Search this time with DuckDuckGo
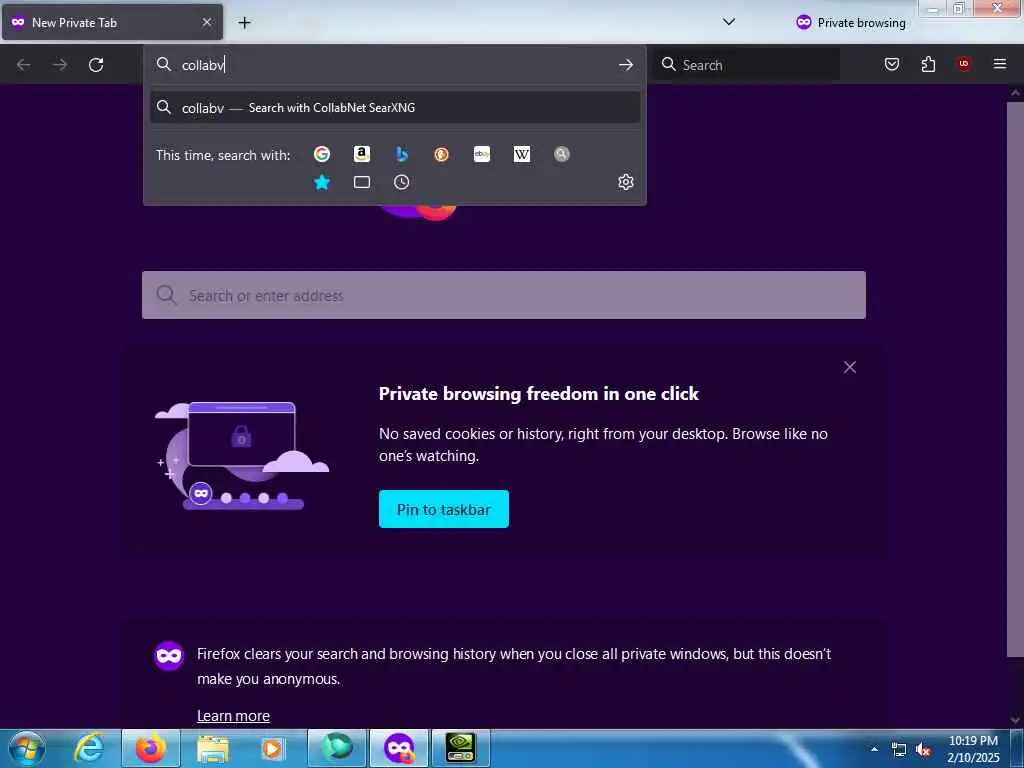 click(441, 154)
